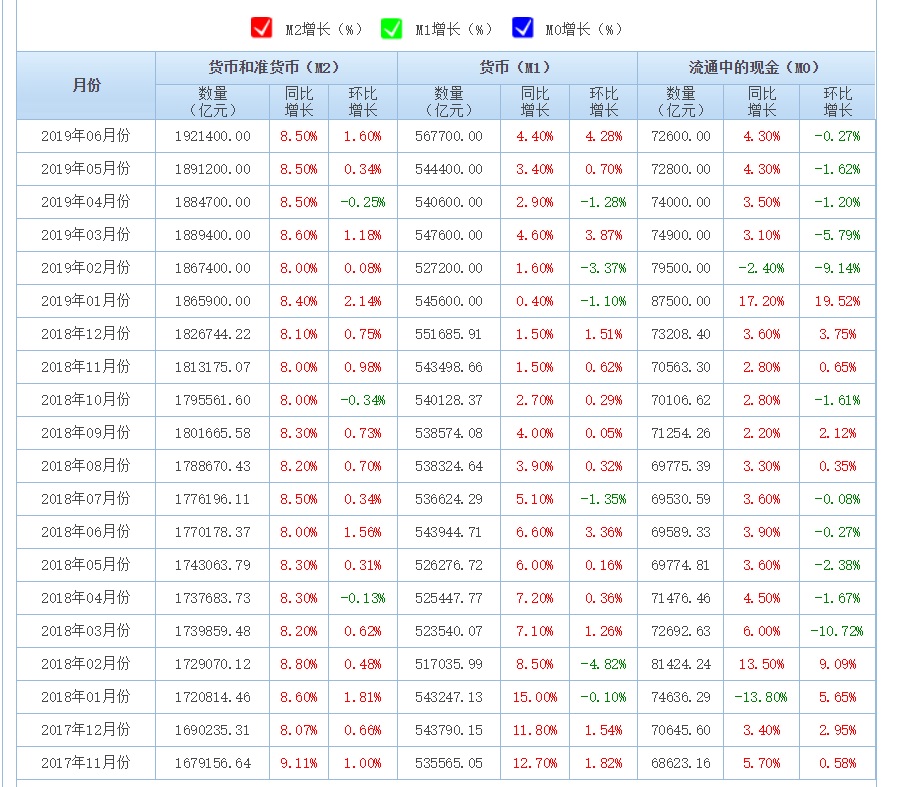The image size is (899, 787).
Task: Toggle the red M2增长 checkbox
Action: click(x=262, y=28)
